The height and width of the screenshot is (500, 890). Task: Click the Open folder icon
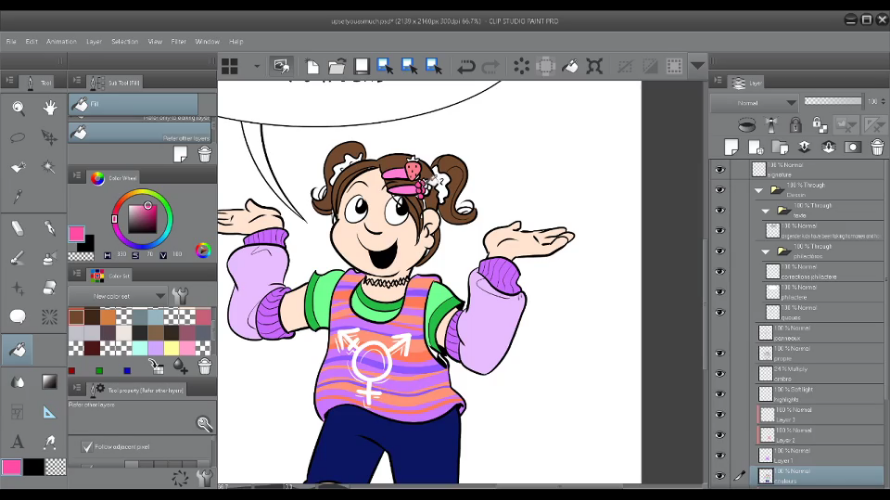[337, 66]
